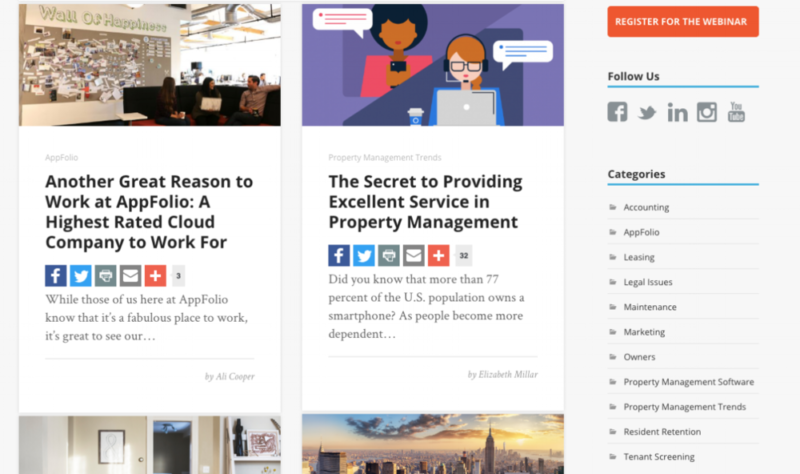The height and width of the screenshot is (474, 800).
Task: Click the Wall of Happiness article image
Action: click(x=149, y=65)
